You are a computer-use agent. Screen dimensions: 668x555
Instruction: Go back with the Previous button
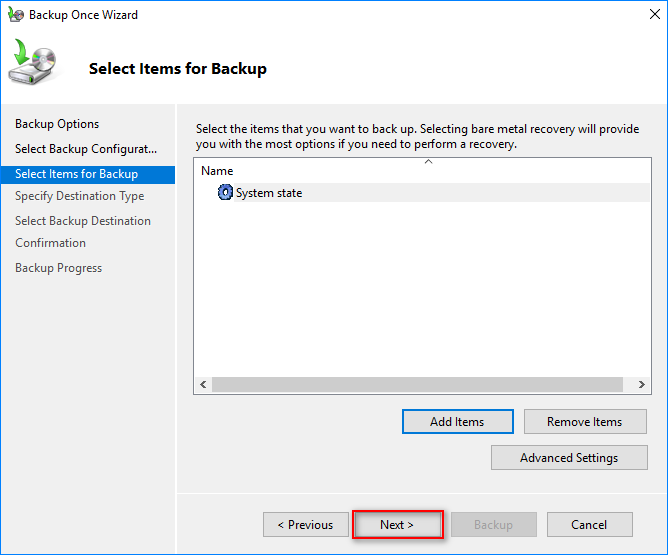pos(305,525)
